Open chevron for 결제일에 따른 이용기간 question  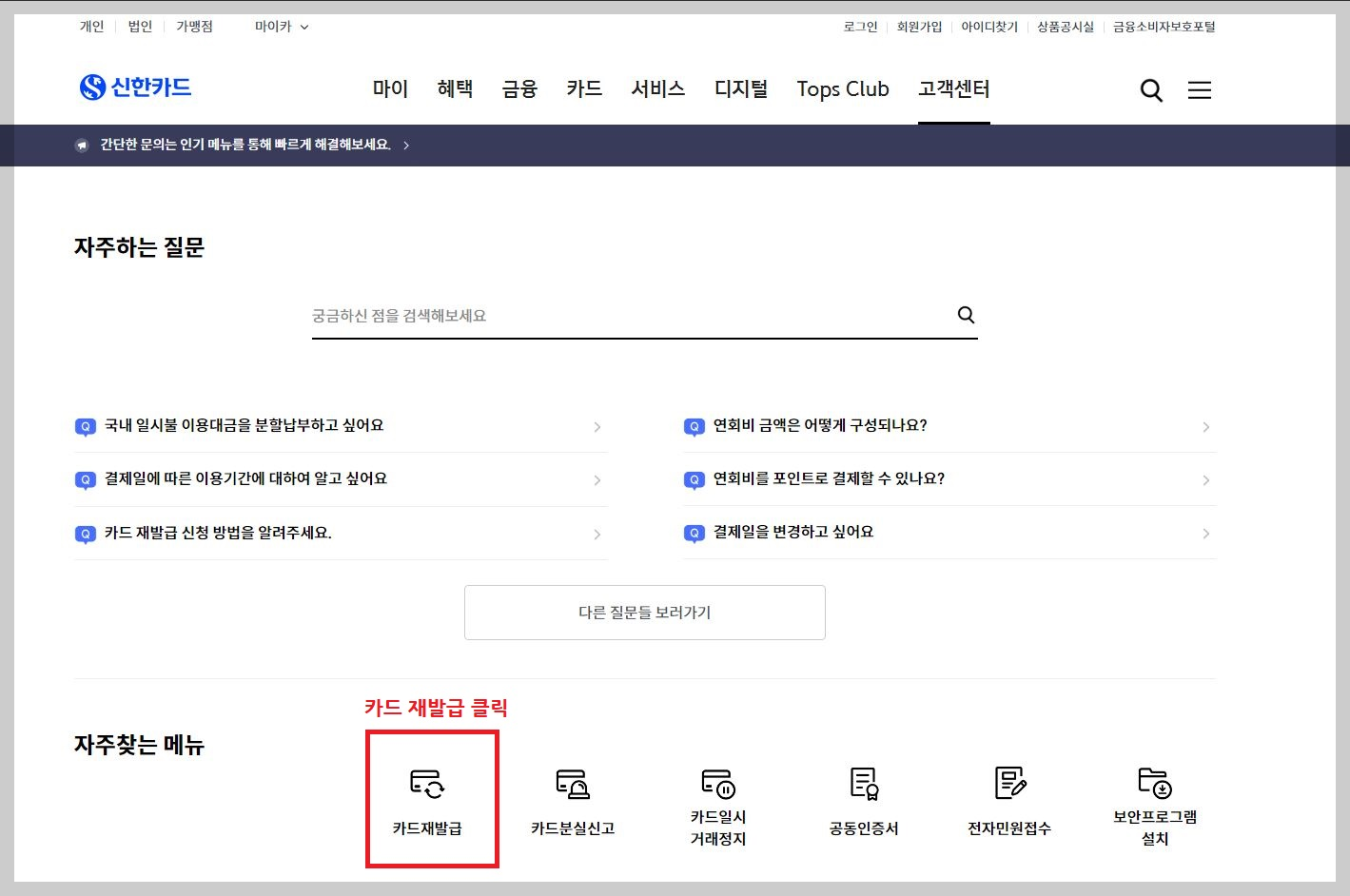597,480
